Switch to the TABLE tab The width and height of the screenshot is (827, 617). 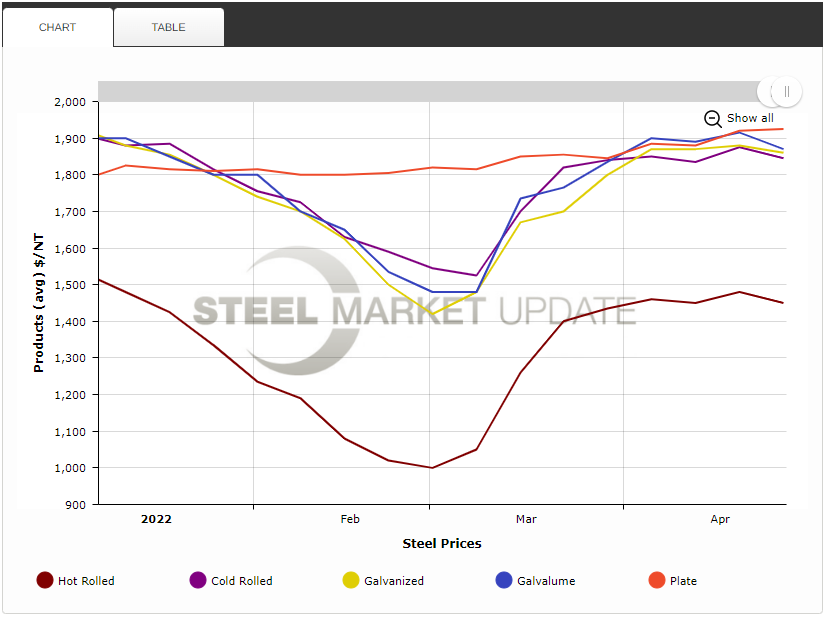tap(168, 27)
